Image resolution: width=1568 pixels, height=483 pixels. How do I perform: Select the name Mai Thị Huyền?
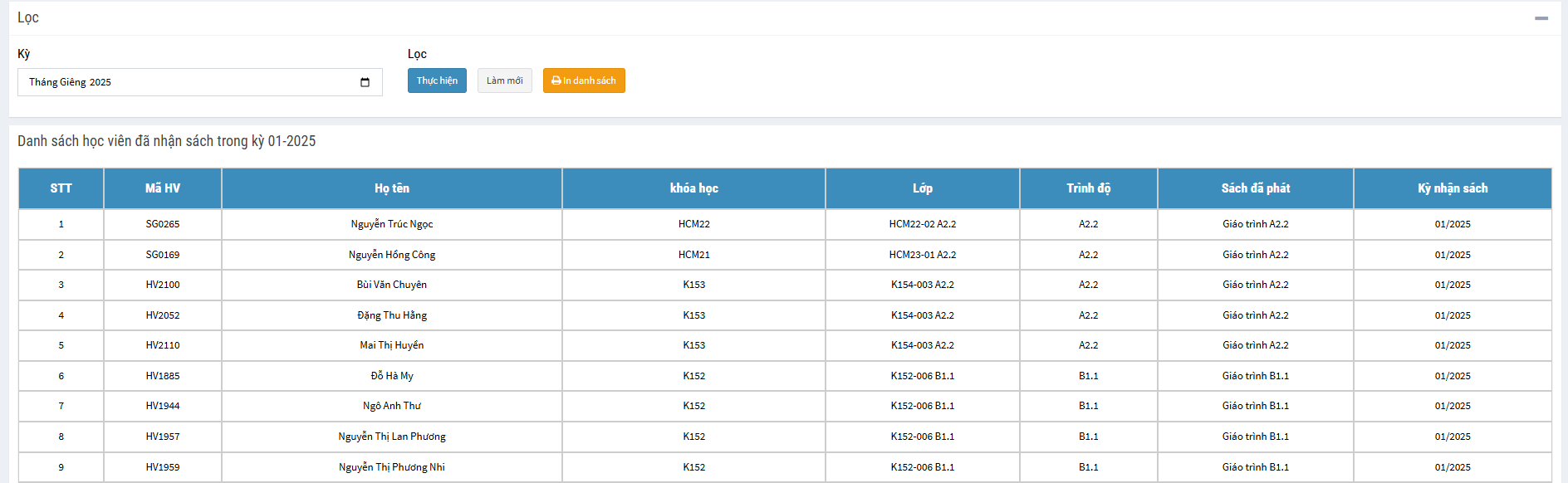(x=391, y=345)
